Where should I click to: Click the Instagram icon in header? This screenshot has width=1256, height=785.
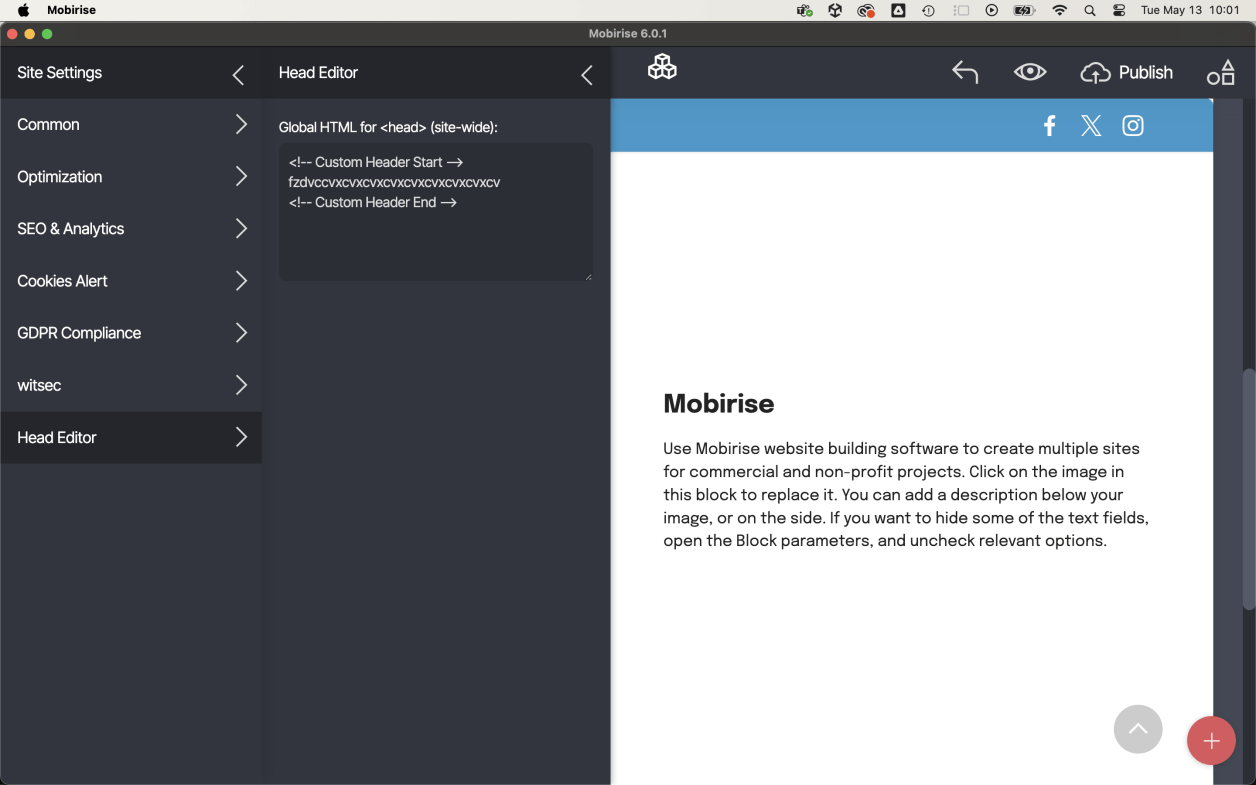pyautogui.click(x=1133, y=125)
